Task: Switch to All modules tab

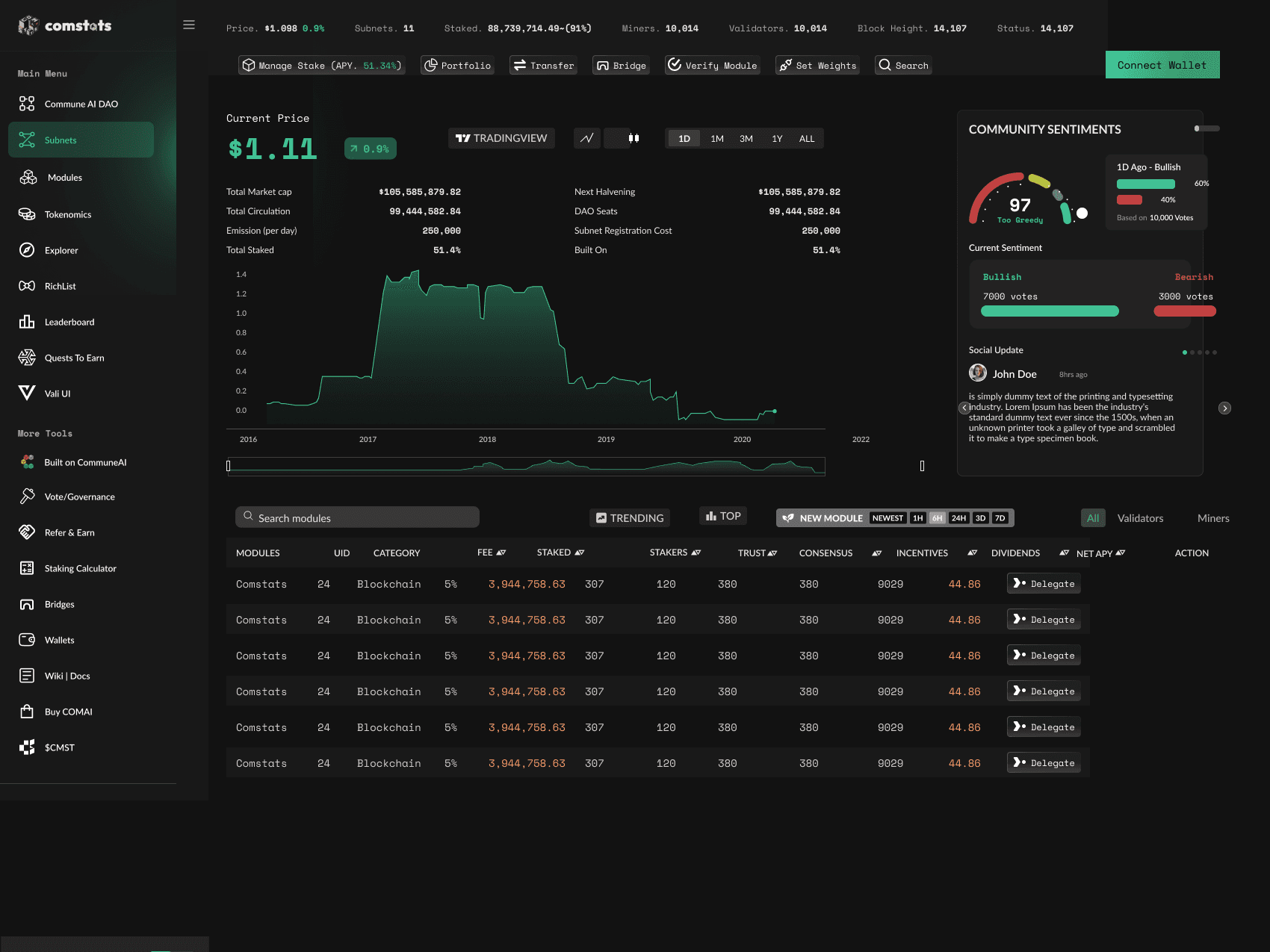Action: 1093,518
